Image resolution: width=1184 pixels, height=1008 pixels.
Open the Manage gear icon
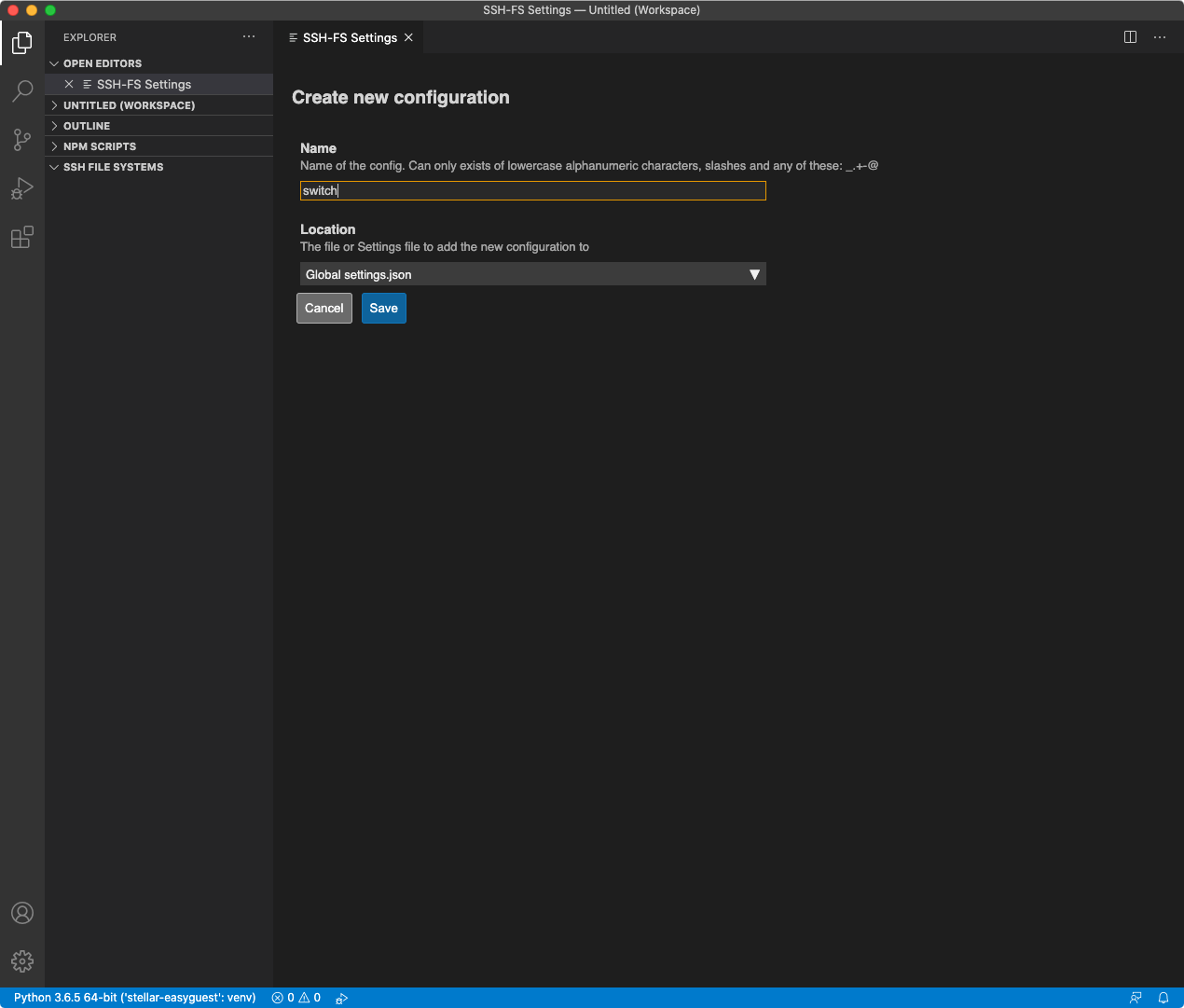pos(22,961)
